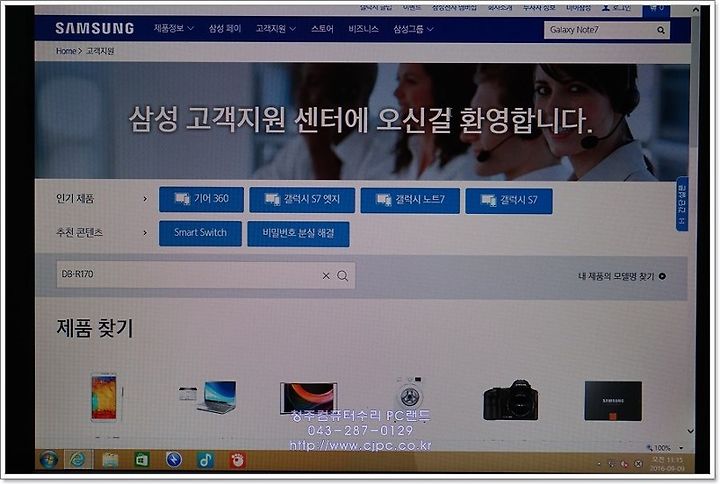Expand the 제품정보 menu

(x=174, y=28)
